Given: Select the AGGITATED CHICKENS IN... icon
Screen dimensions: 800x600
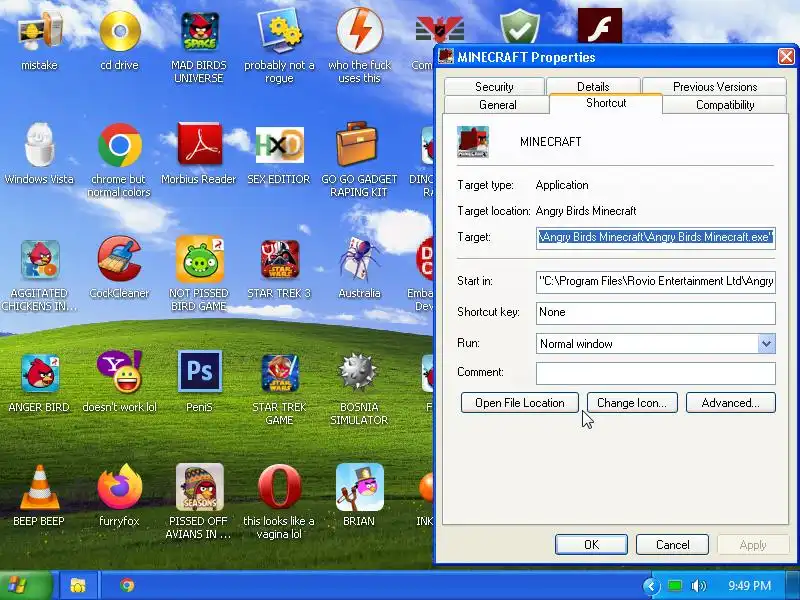Looking at the screenshot, I should pyautogui.click(x=40, y=260).
